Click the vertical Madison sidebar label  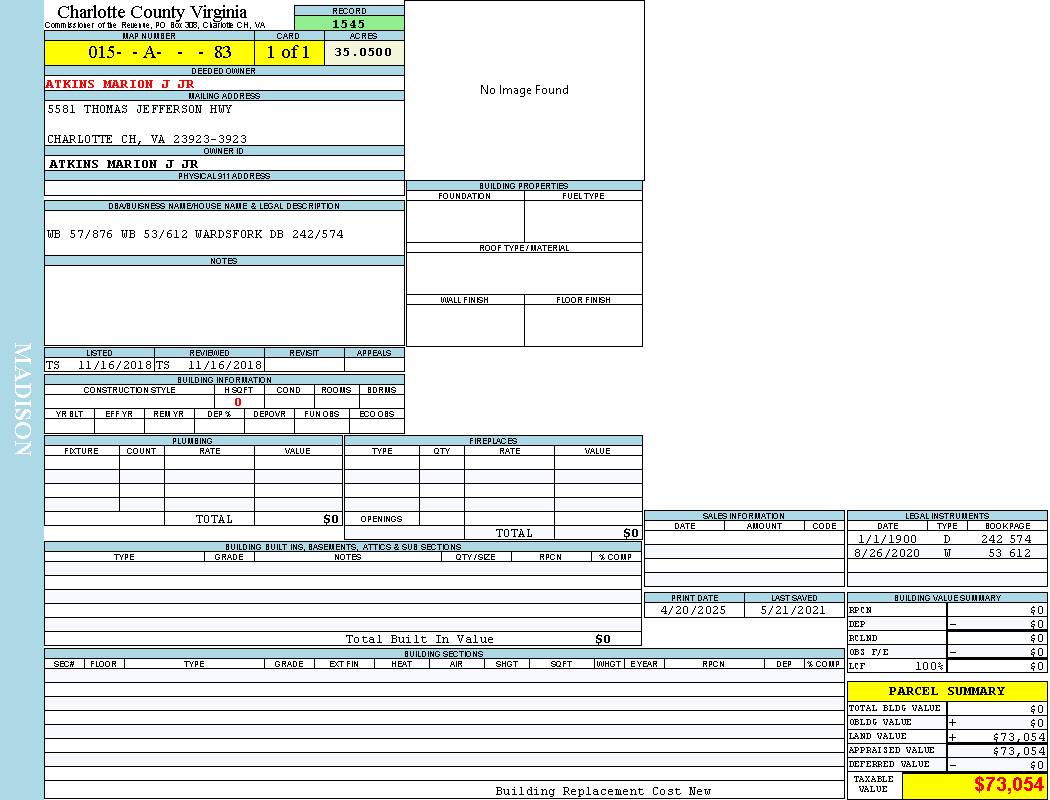(x=22, y=400)
